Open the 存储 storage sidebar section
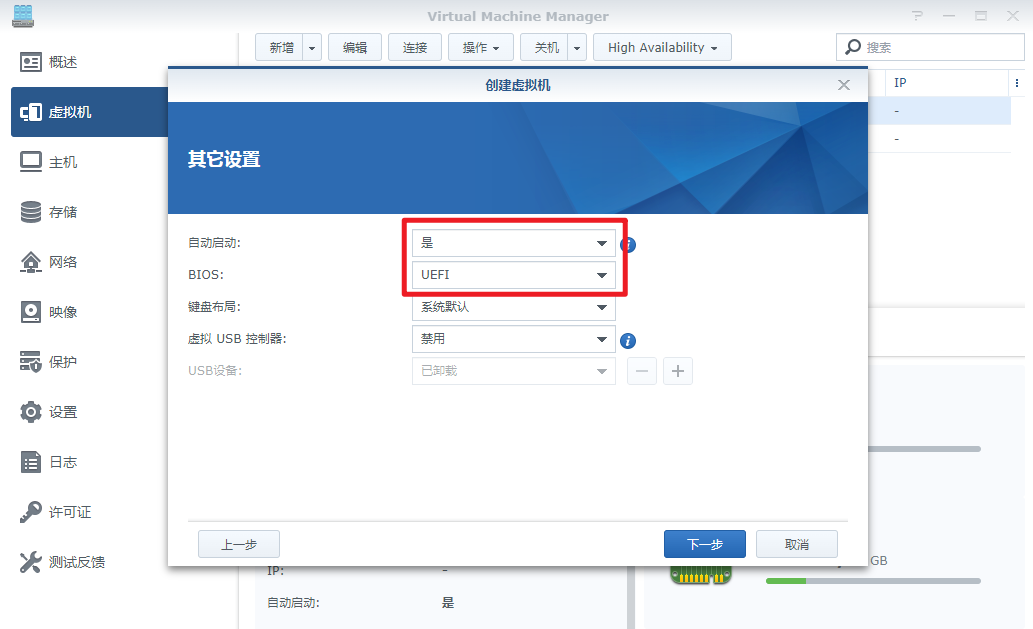Screen dimensions: 1033x629 pyautogui.click(x=63, y=212)
